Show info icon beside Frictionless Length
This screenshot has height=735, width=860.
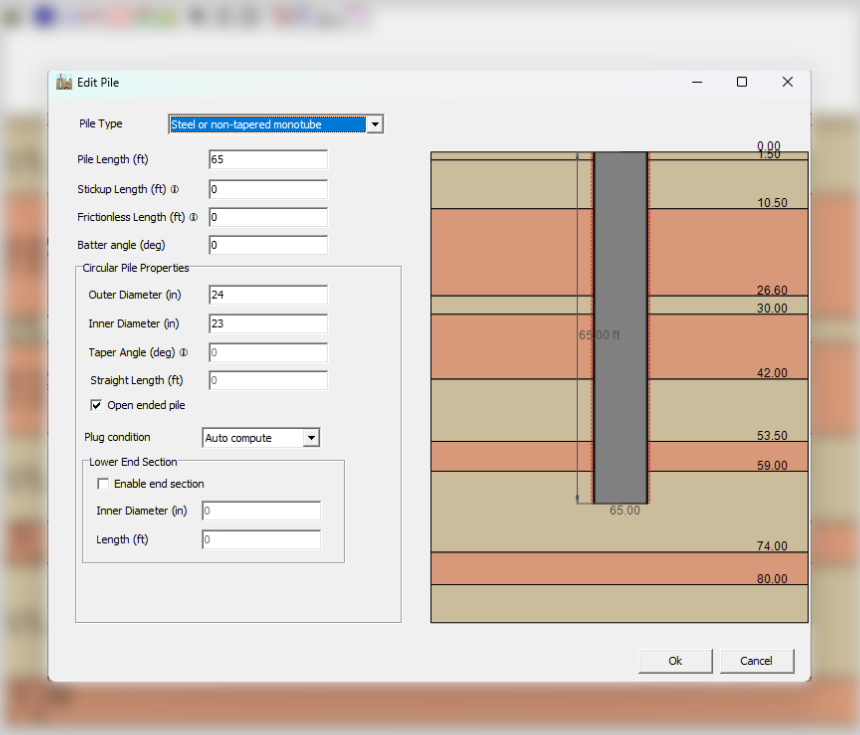click(x=194, y=217)
